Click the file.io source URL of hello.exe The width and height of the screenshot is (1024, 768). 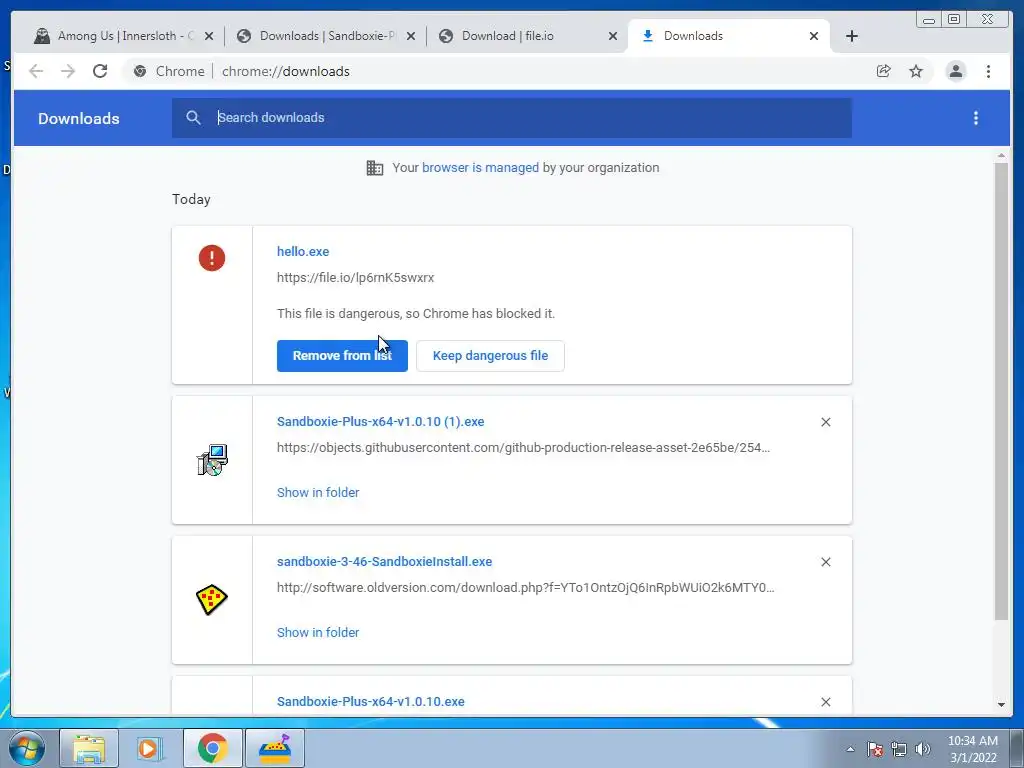[355, 278]
